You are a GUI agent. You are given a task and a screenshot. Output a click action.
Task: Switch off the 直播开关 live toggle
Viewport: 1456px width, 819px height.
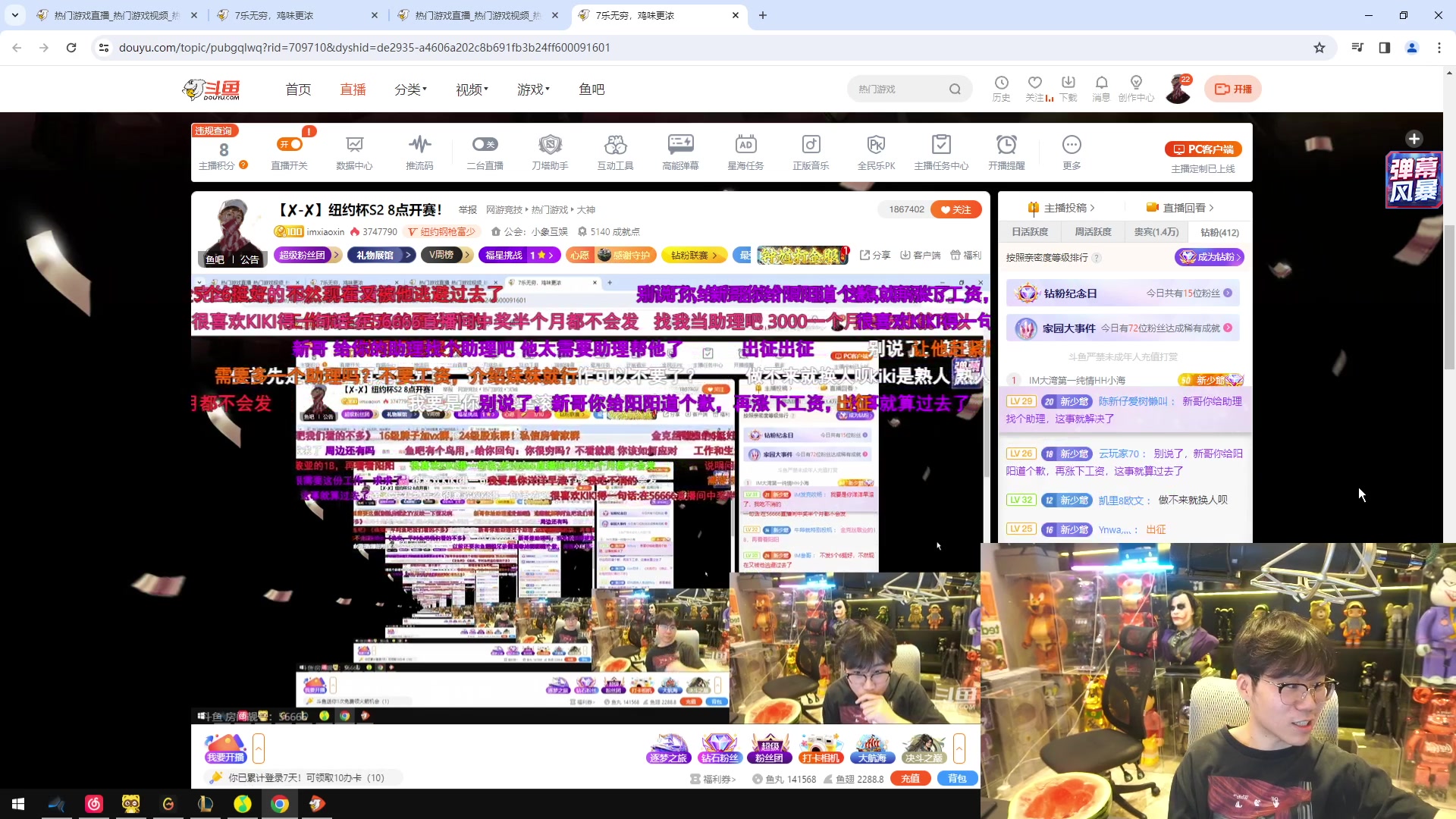[289, 144]
